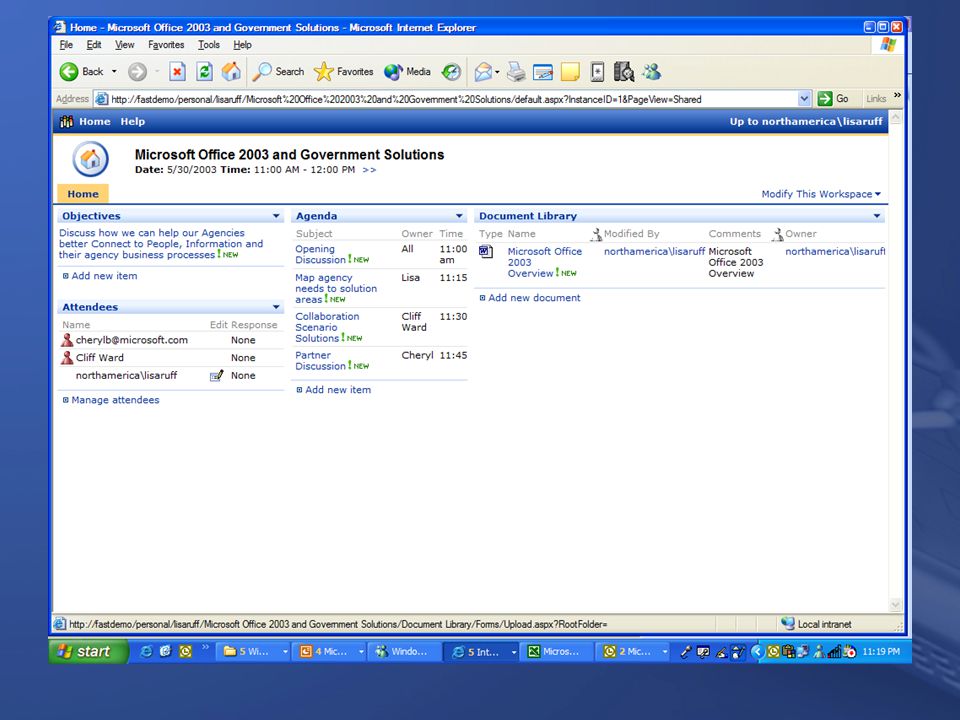The height and width of the screenshot is (720, 960).
Task: Click the Messenger people icon
Action: (651, 72)
